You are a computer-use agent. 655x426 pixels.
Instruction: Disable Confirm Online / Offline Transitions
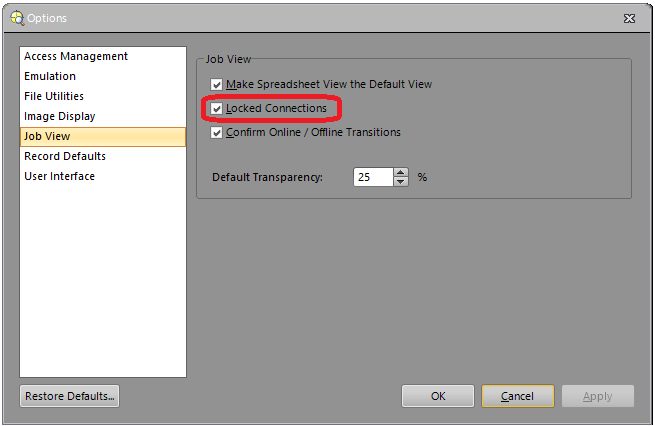click(x=217, y=132)
